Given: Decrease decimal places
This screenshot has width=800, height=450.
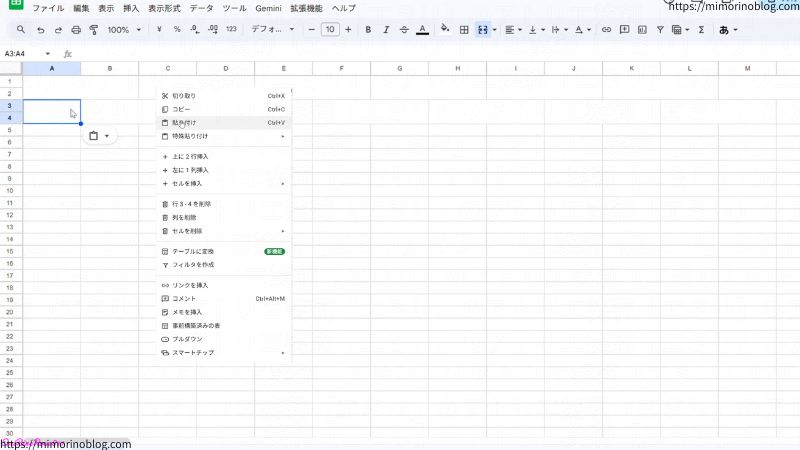Looking at the screenshot, I should [195, 30].
